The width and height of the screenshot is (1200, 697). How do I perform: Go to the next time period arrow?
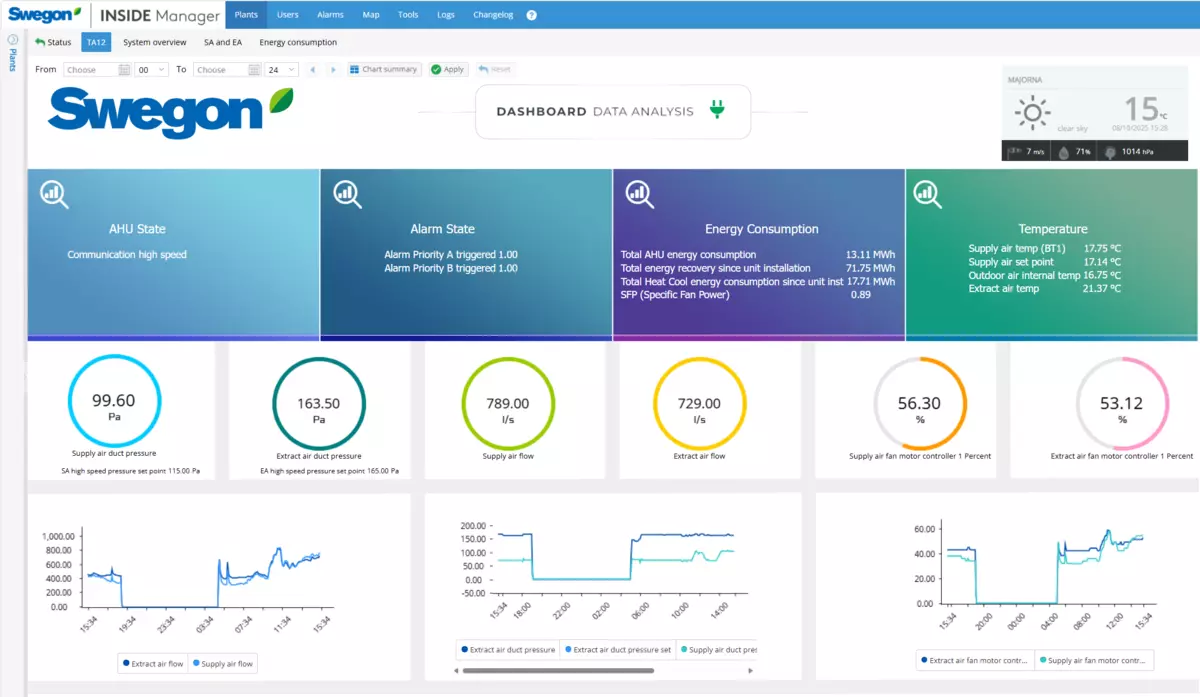(x=333, y=70)
